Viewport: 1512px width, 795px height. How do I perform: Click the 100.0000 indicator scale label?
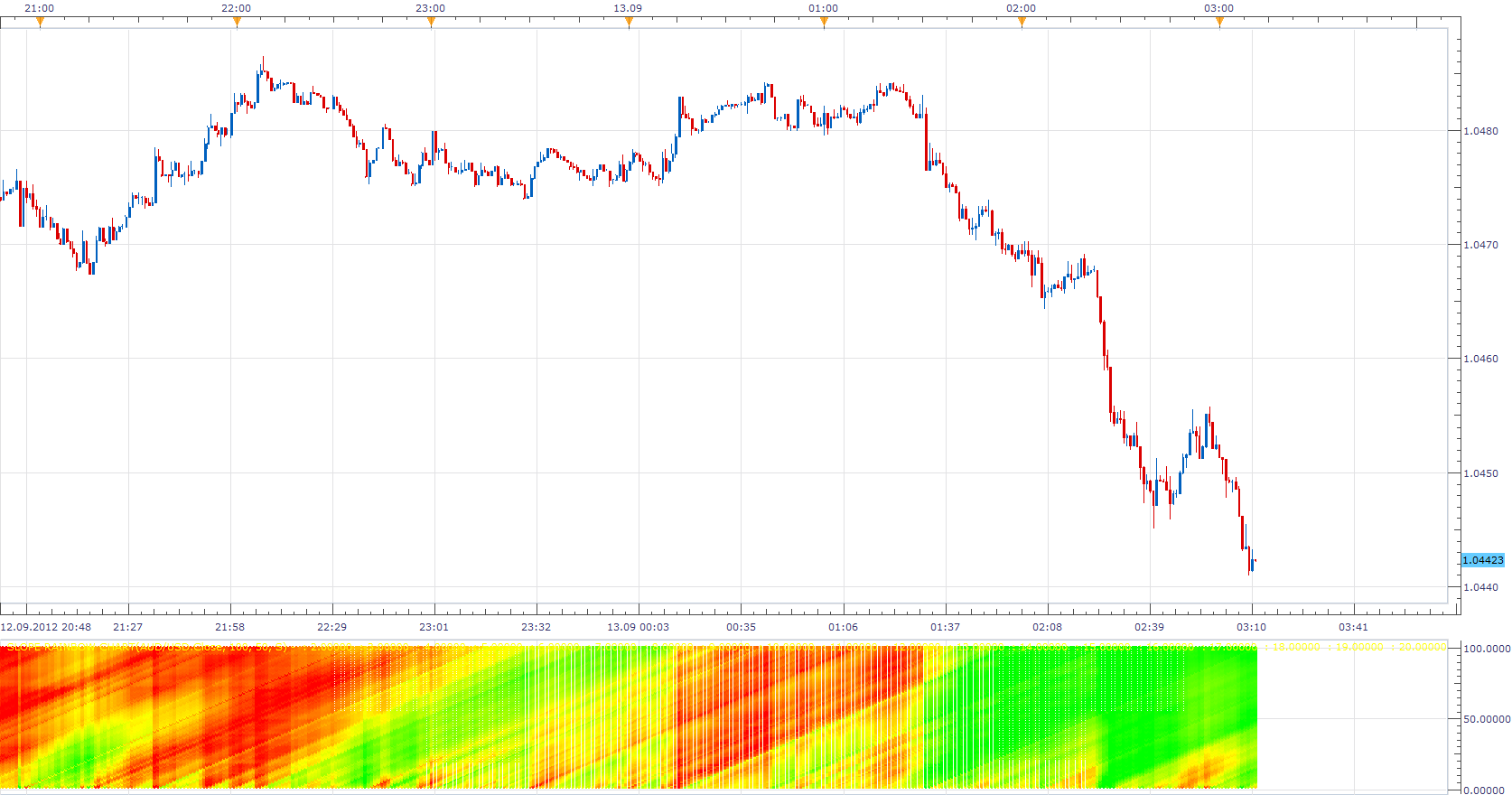1487,649
